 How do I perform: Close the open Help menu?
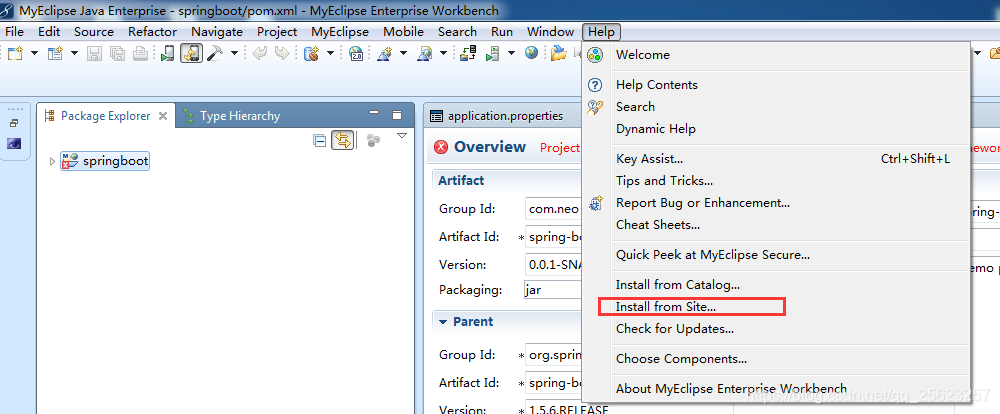pyautogui.click(x=601, y=31)
